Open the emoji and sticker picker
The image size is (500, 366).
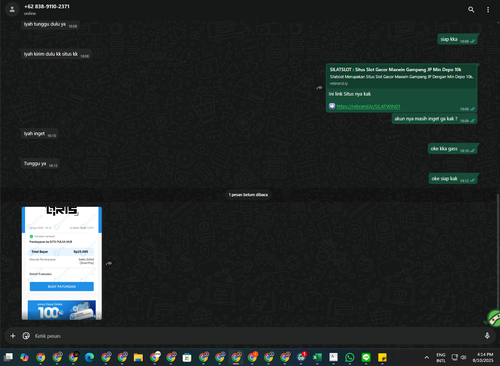[x=26, y=336]
